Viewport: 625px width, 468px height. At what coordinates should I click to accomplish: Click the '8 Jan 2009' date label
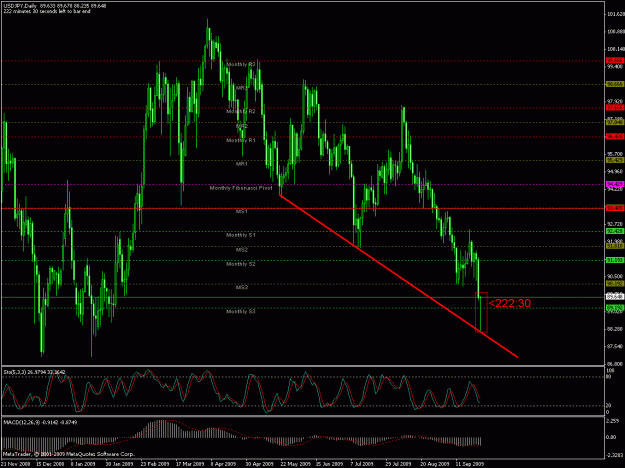click(x=84, y=464)
